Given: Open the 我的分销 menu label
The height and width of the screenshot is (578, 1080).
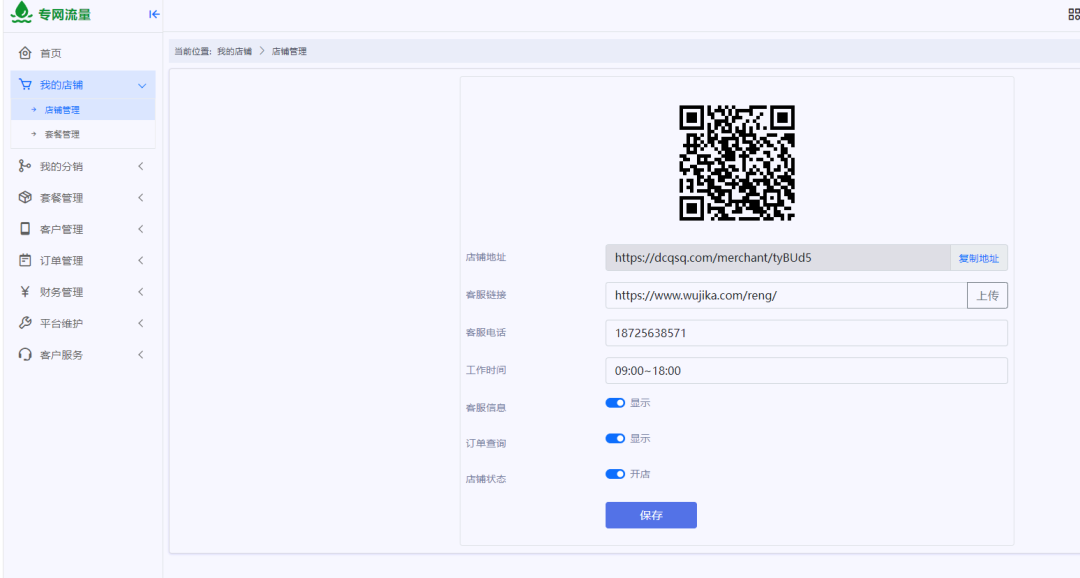Looking at the screenshot, I should (x=61, y=167).
